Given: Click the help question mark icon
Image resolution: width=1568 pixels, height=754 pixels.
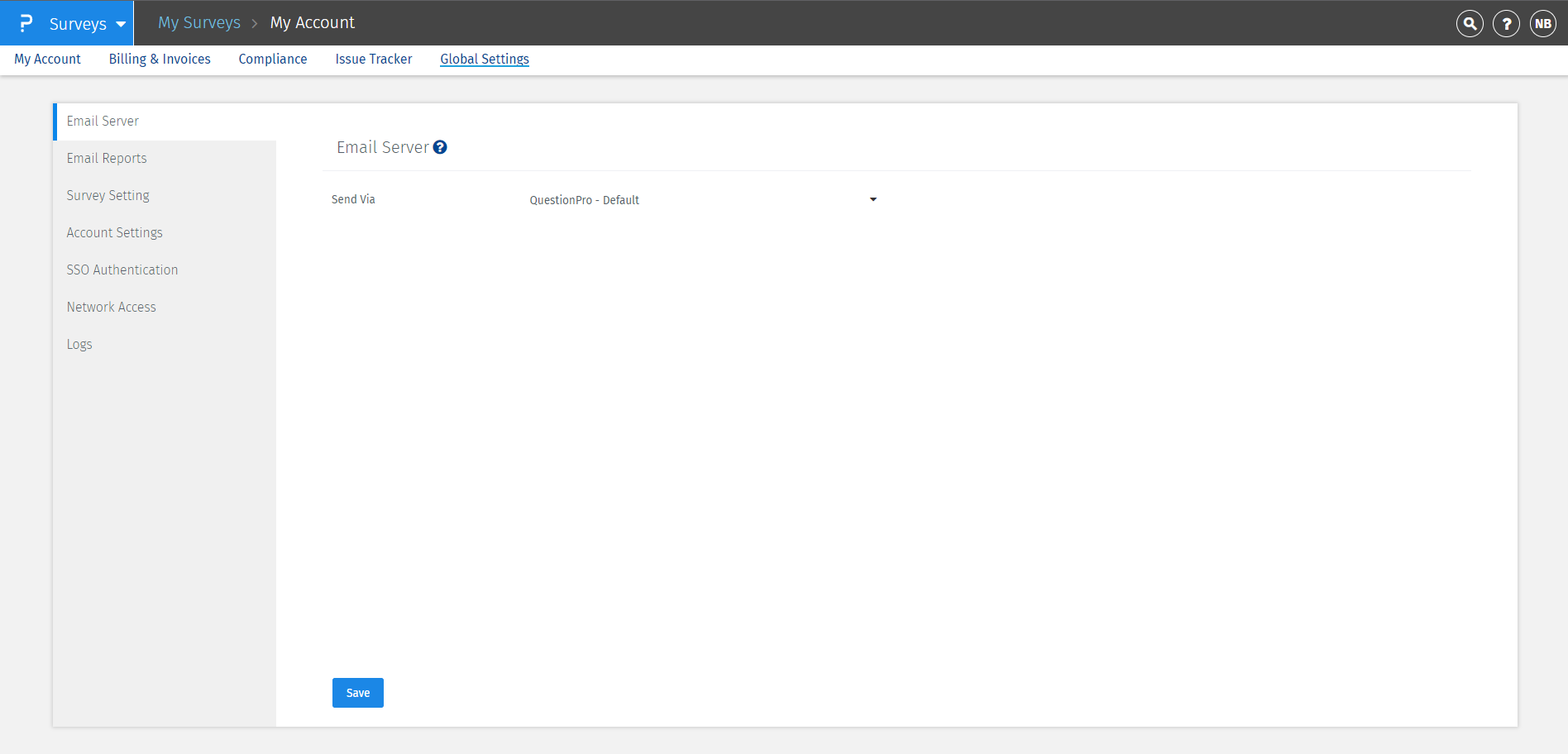Looking at the screenshot, I should click(x=1506, y=23).
